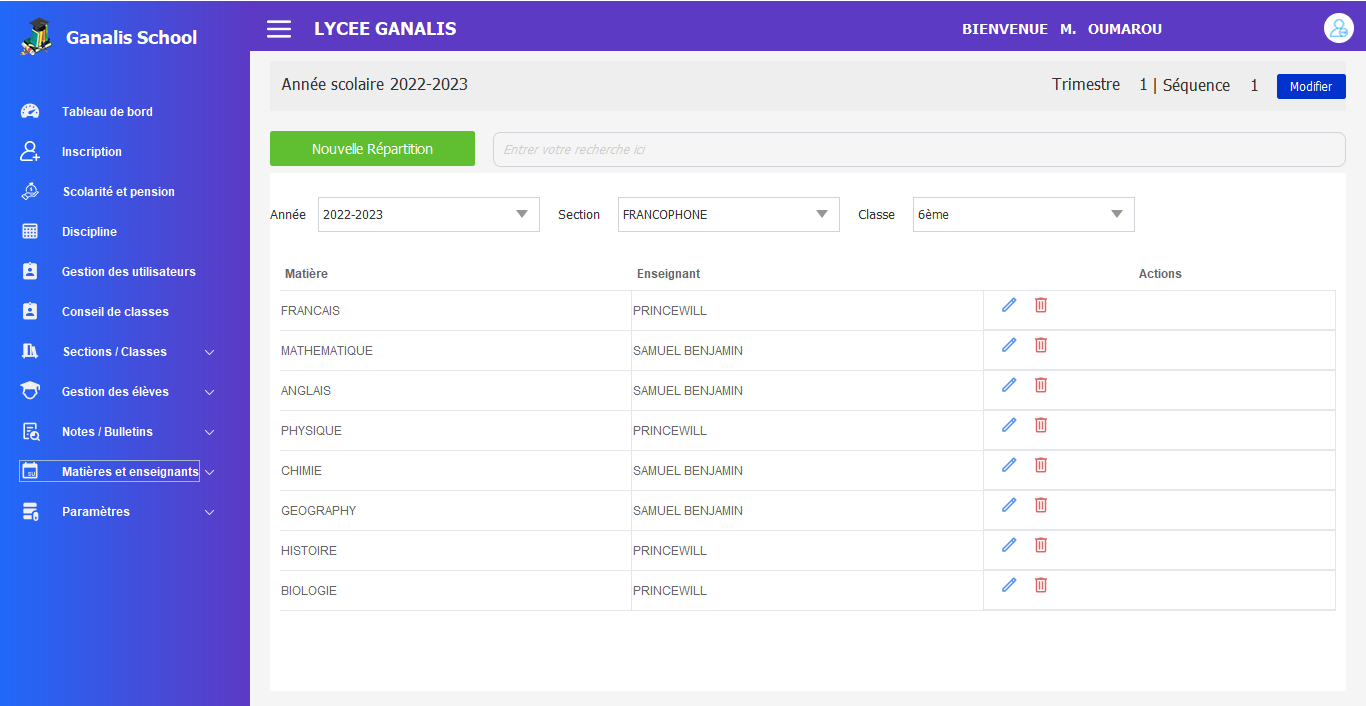
Task: Delete the GEOGRAPHY row trash icon
Action: pyautogui.click(x=1041, y=505)
